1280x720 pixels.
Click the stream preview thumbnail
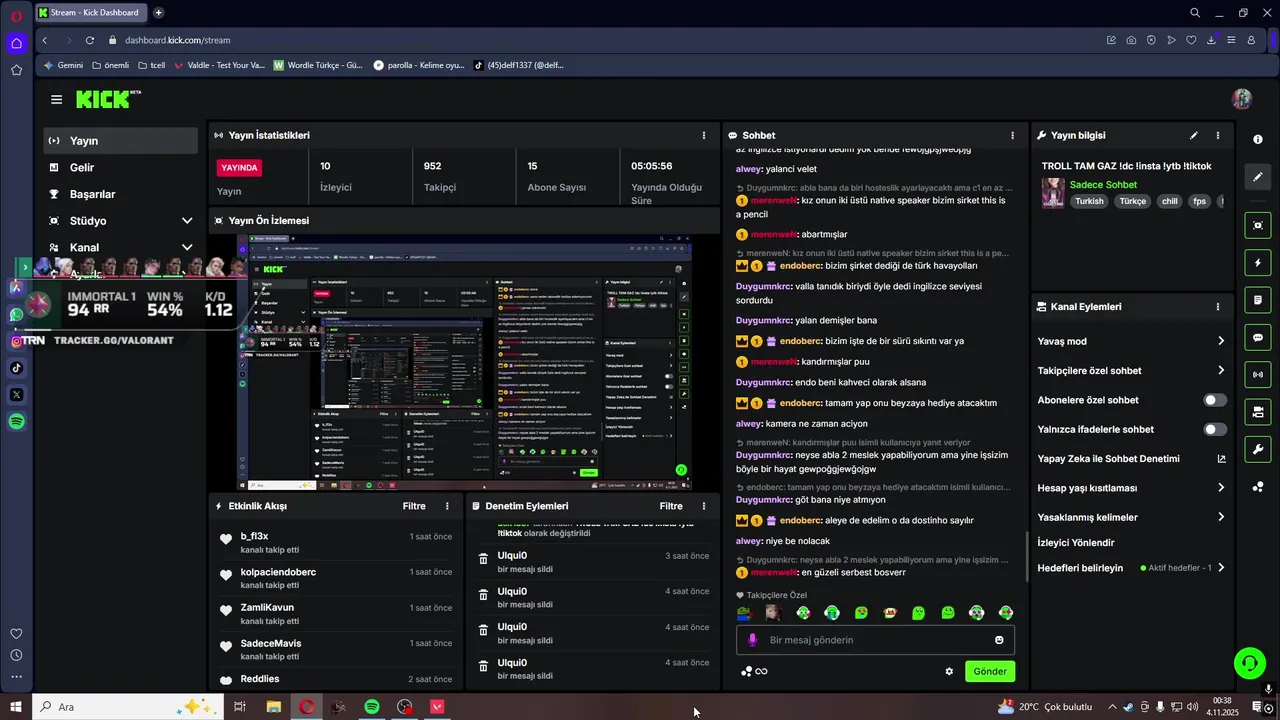click(x=465, y=362)
